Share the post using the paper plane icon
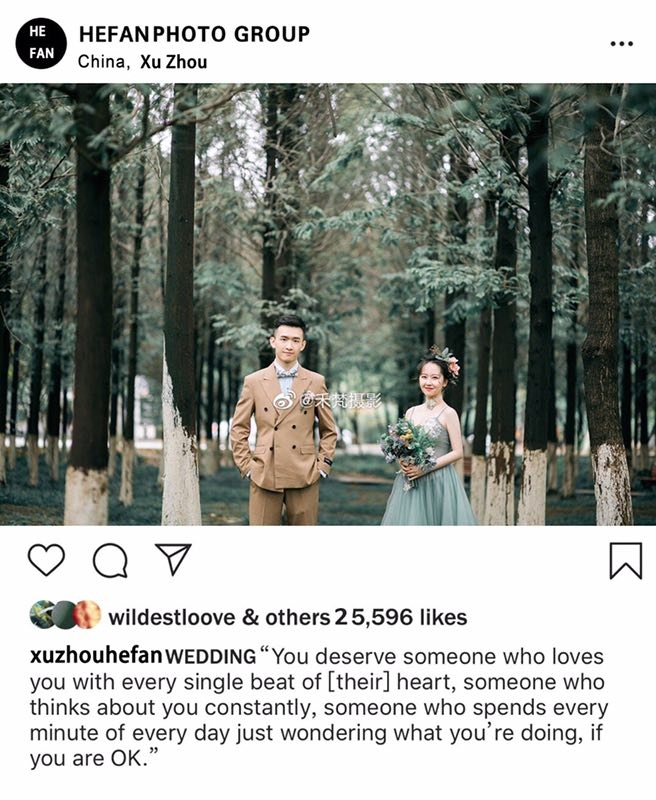Screen dimensions: 656x800 173,559
